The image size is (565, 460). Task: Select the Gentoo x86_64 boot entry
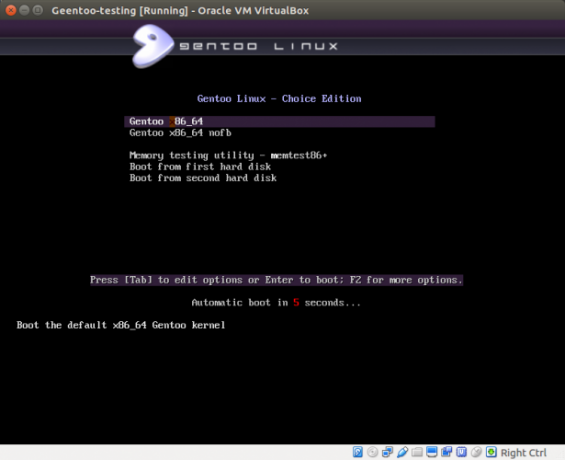(x=280, y=121)
